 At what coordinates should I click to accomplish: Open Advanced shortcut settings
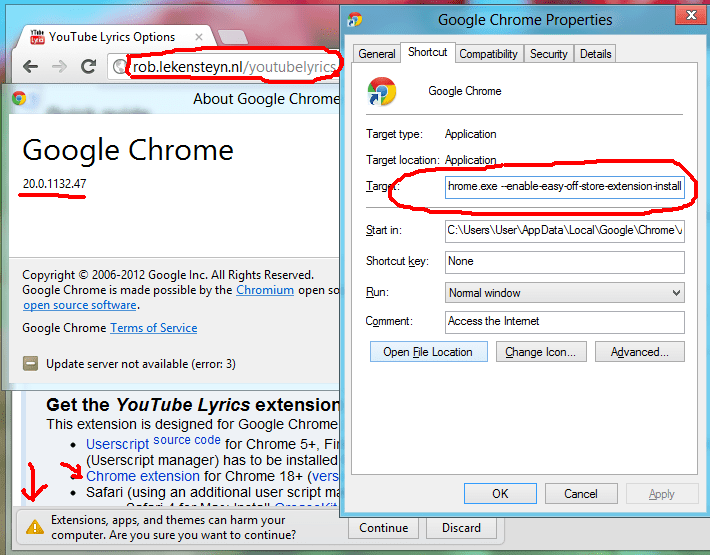(640, 352)
